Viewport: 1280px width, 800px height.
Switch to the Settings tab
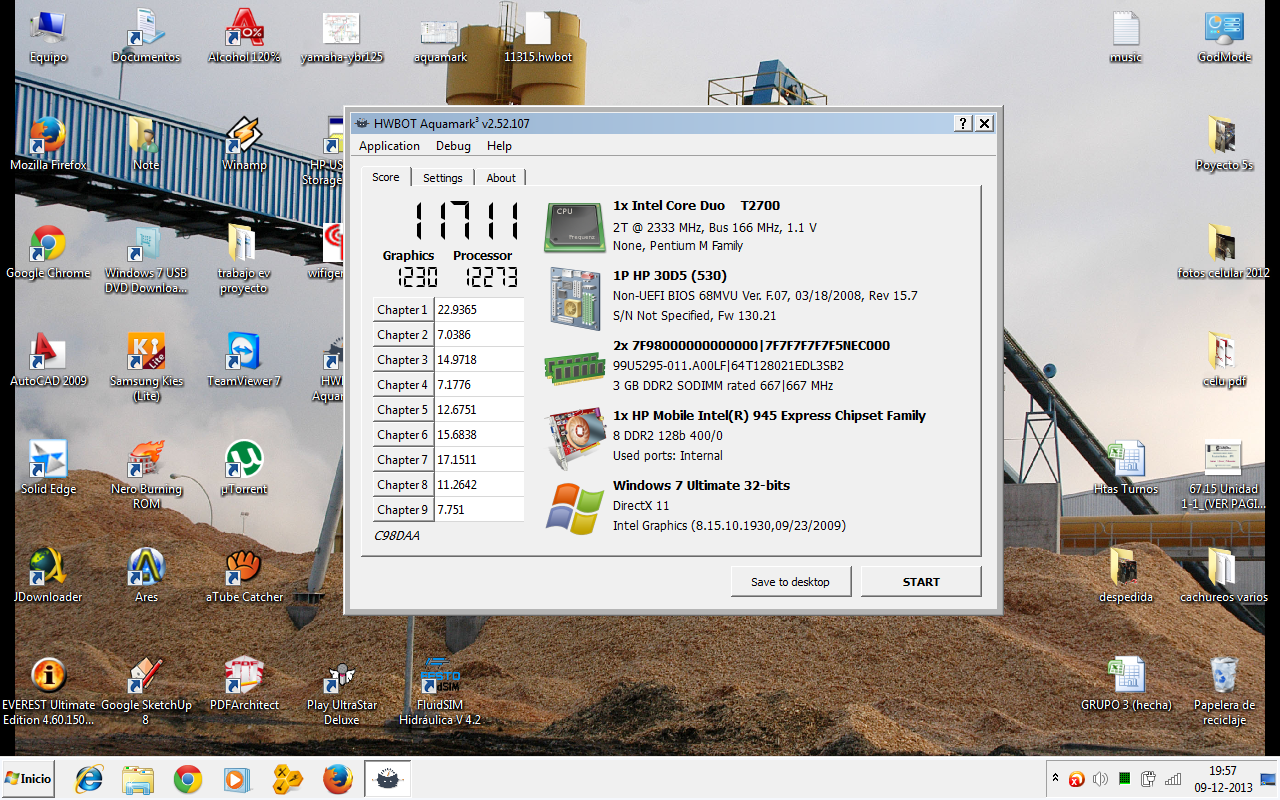pyautogui.click(x=442, y=178)
